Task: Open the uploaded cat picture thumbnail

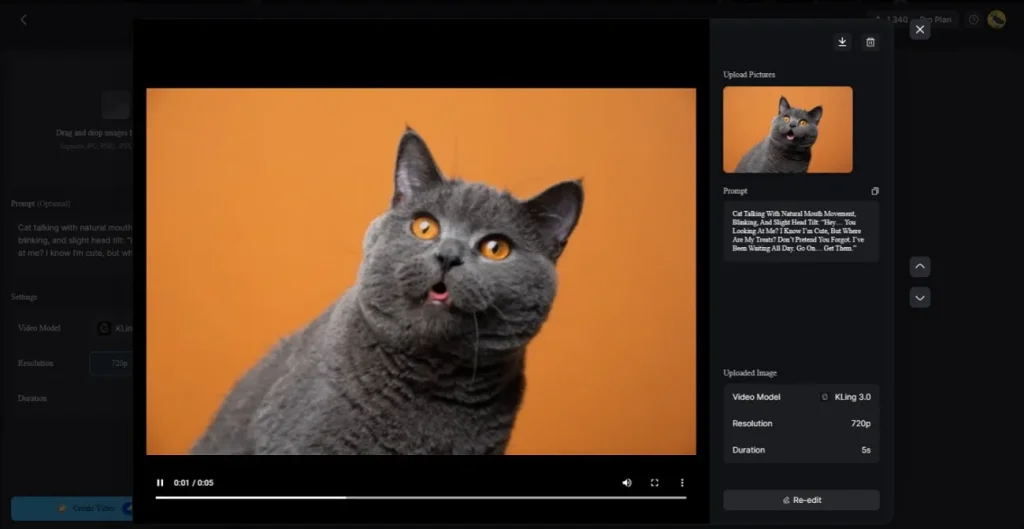Action: tap(788, 129)
